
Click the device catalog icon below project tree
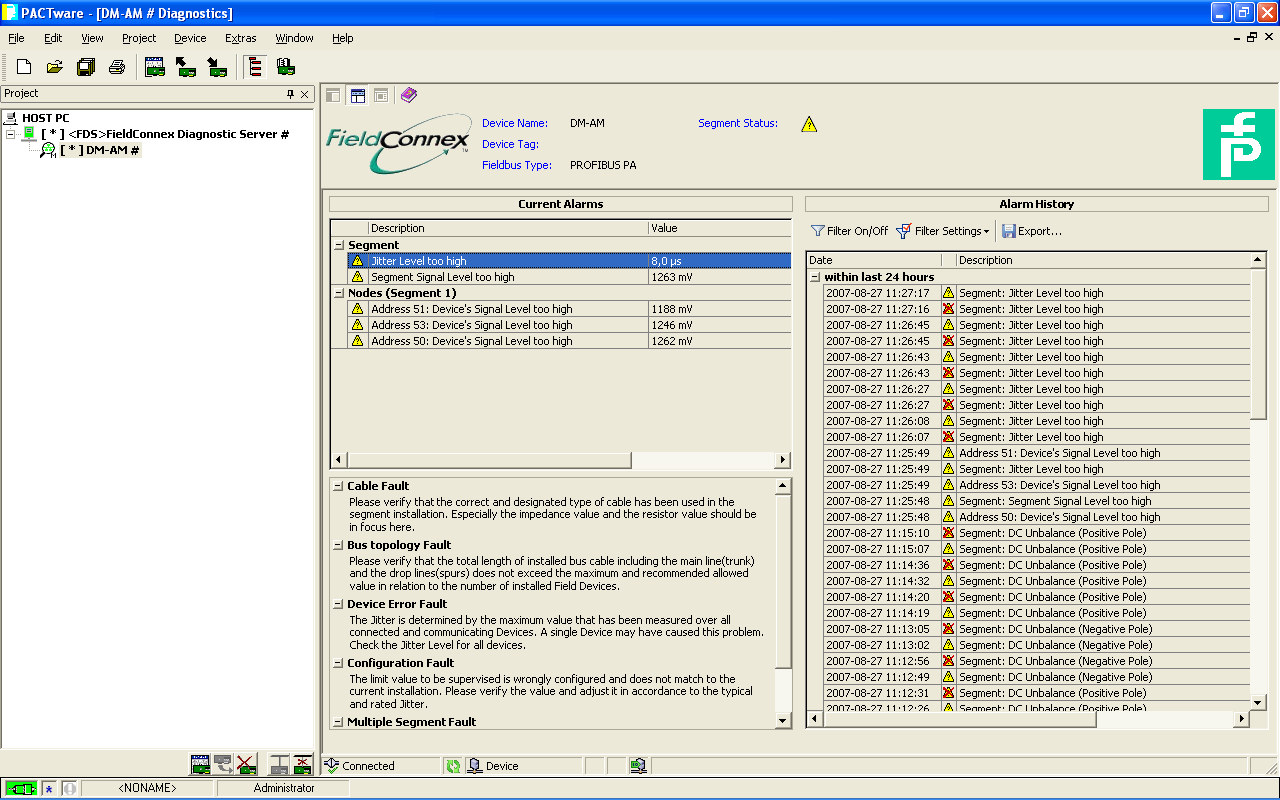click(202, 765)
